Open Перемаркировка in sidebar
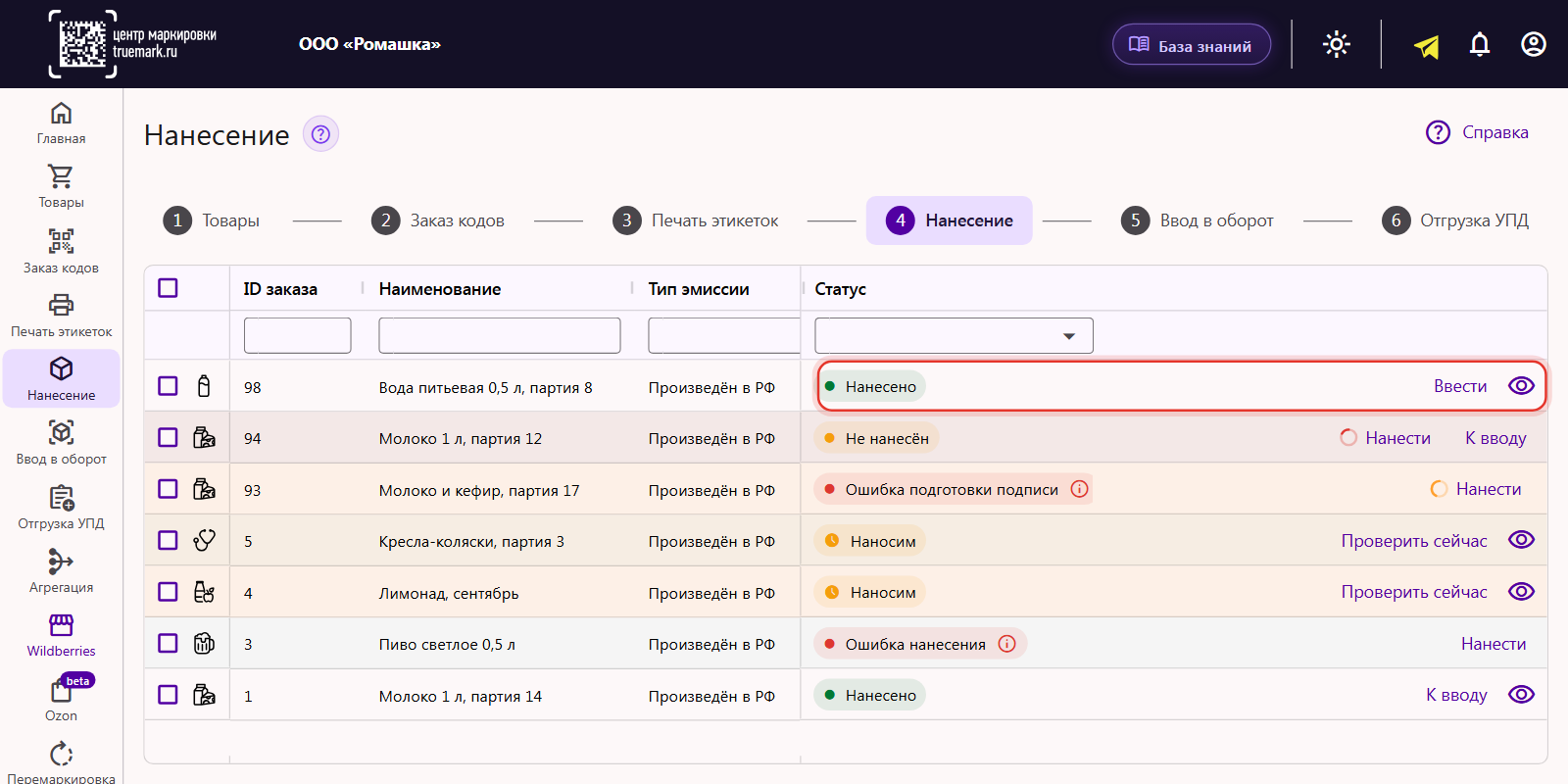The height and width of the screenshot is (784, 1568). [61, 763]
